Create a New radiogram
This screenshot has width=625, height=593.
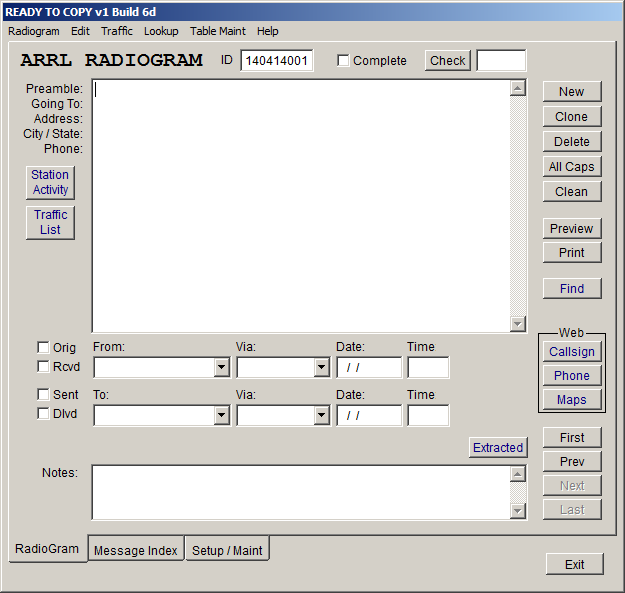572,92
